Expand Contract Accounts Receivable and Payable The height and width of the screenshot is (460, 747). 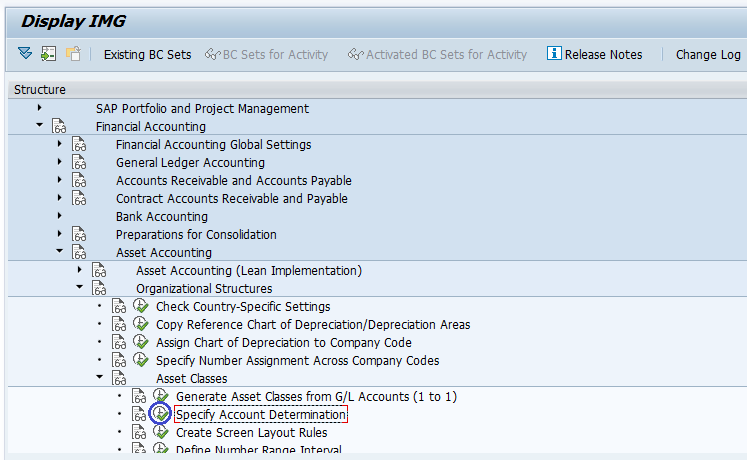pyautogui.click(x=60, y=198)
